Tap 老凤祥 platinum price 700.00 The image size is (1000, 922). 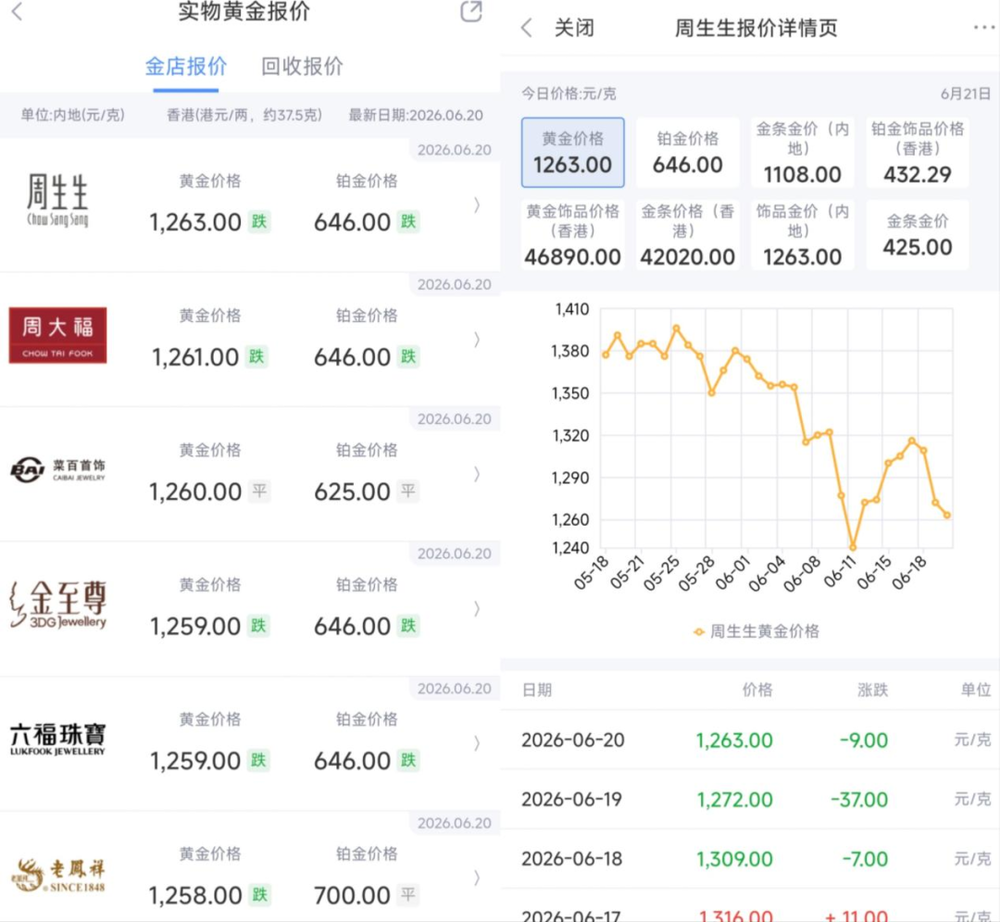click(352, 895)
